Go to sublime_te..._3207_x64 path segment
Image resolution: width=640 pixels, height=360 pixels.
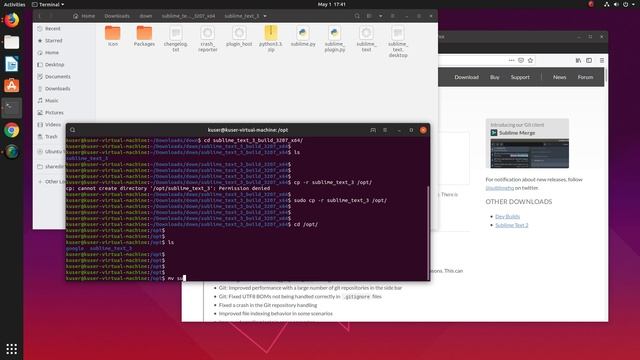pyautogui.click(x=188, y=16)
